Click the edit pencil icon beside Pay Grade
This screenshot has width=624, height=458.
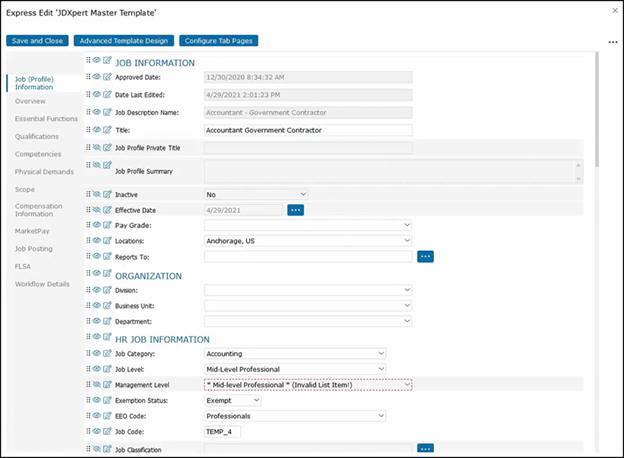(107, 226)
